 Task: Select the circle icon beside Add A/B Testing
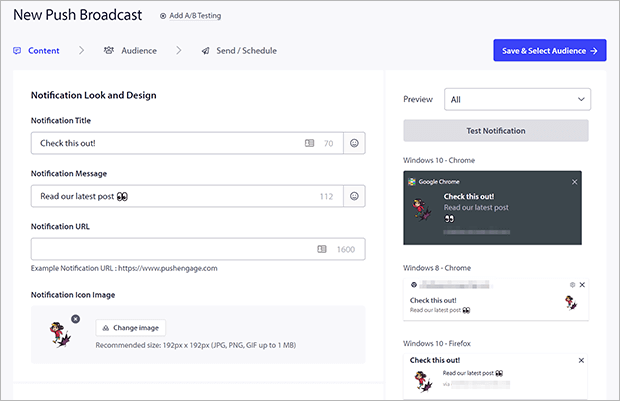pos(163,16)
